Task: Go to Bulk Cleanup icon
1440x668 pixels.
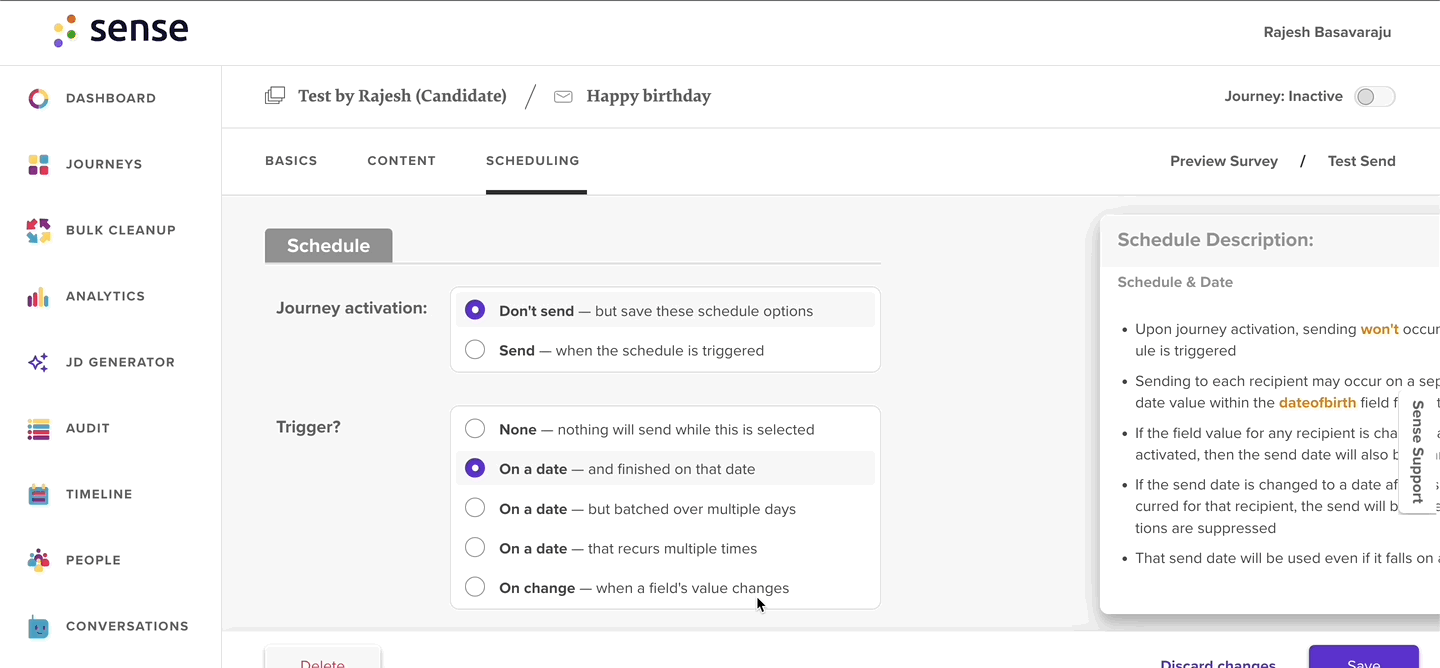Action: (38, 230)
